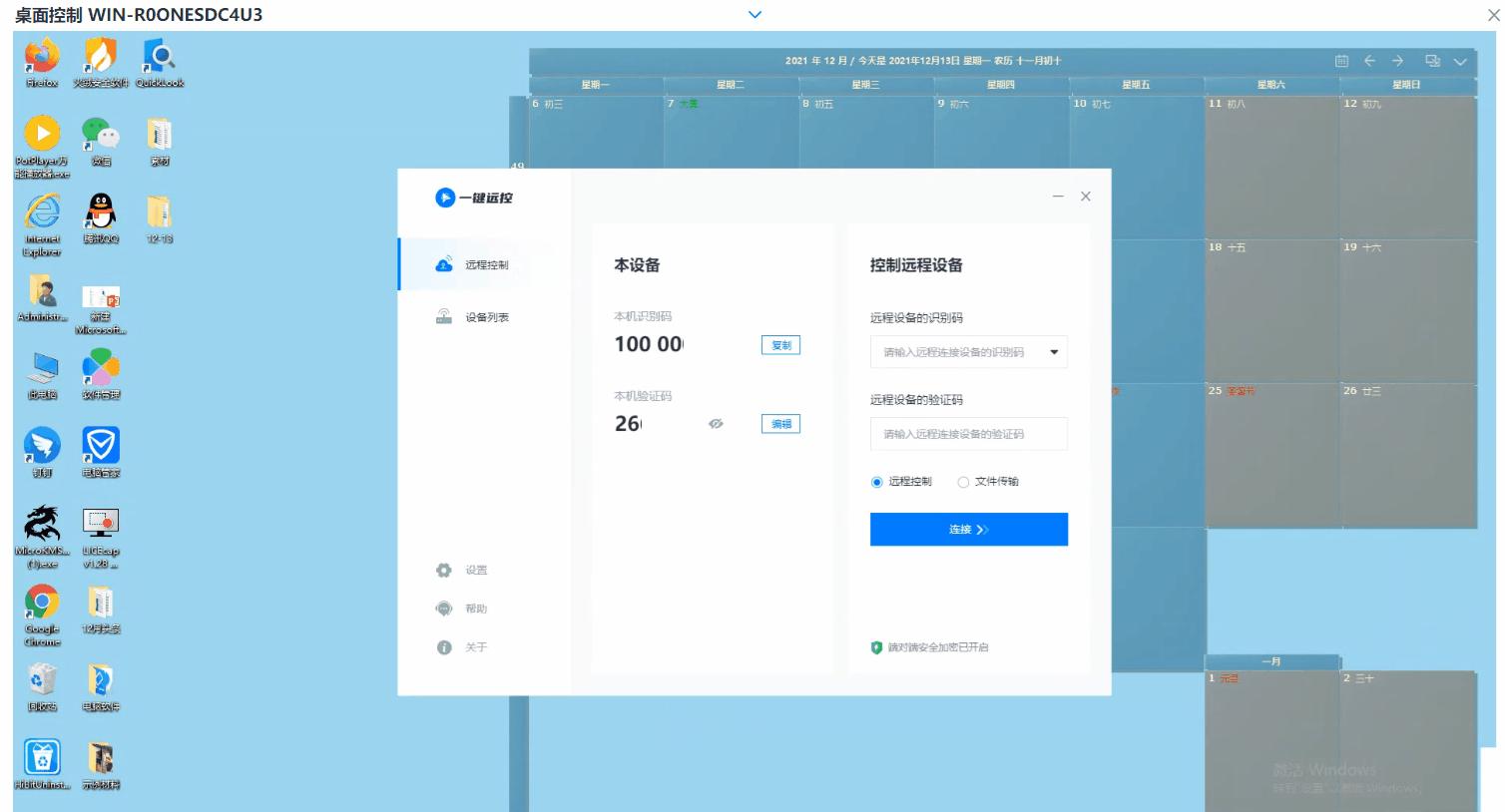Launch the QuickLook desktop shortcut
Screen dimensions: 1505x812
[160, 62]
